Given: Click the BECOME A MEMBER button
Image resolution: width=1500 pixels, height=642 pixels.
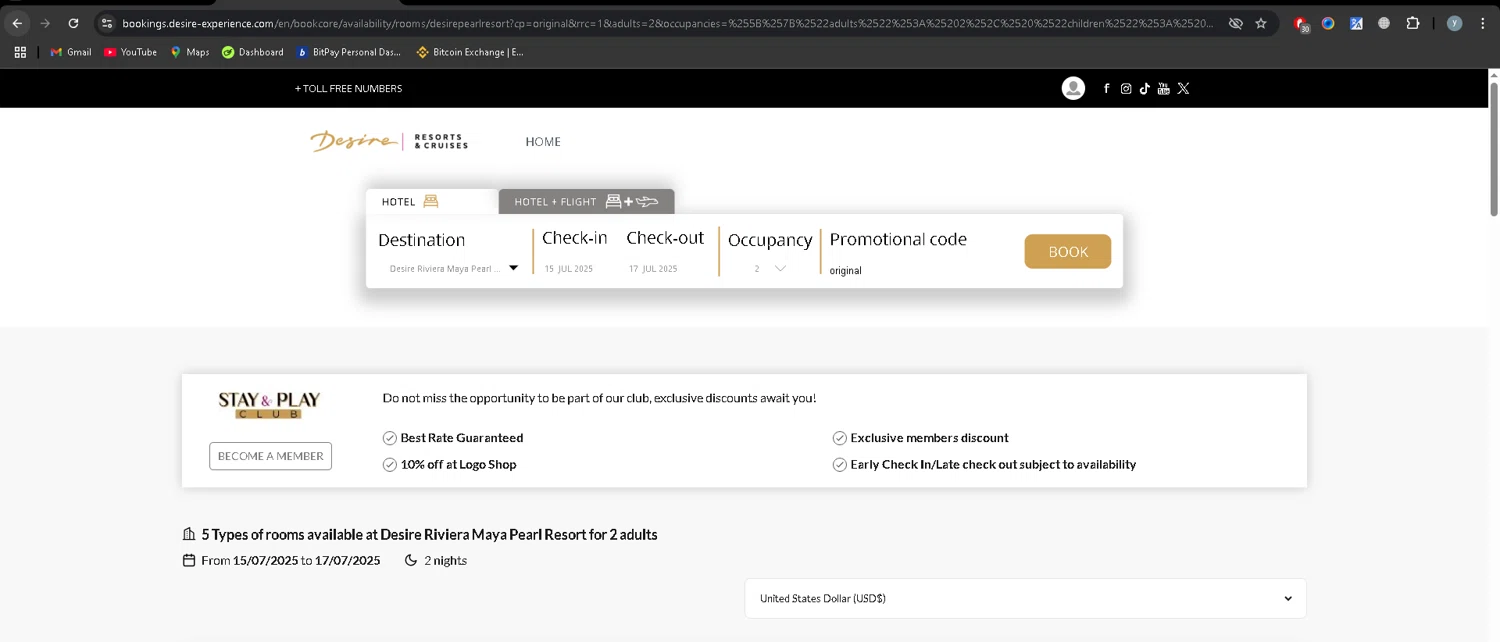Looking at the screenshot, I should [x=270, y=456].
